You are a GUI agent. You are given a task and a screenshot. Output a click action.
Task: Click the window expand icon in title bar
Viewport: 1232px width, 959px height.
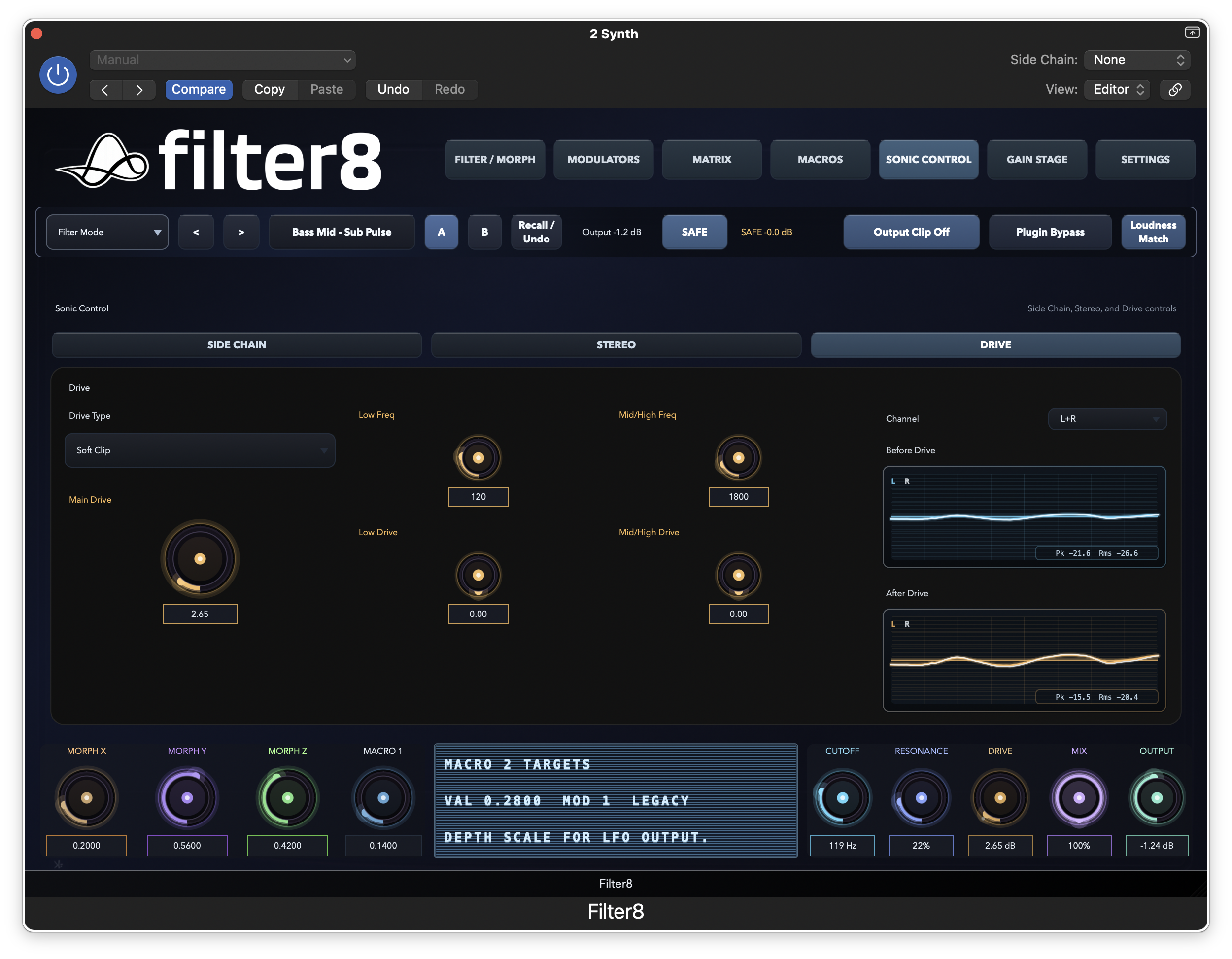pos(1192,33)
